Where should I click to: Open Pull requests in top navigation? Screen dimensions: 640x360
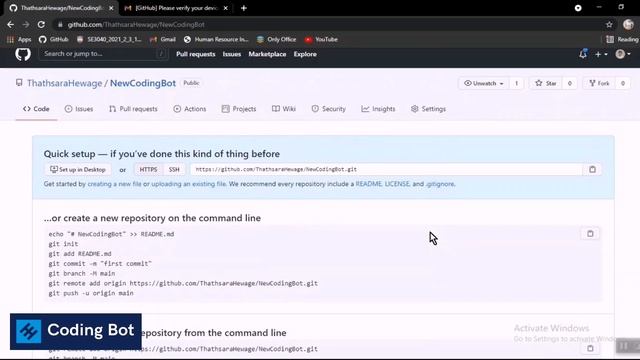196,54
